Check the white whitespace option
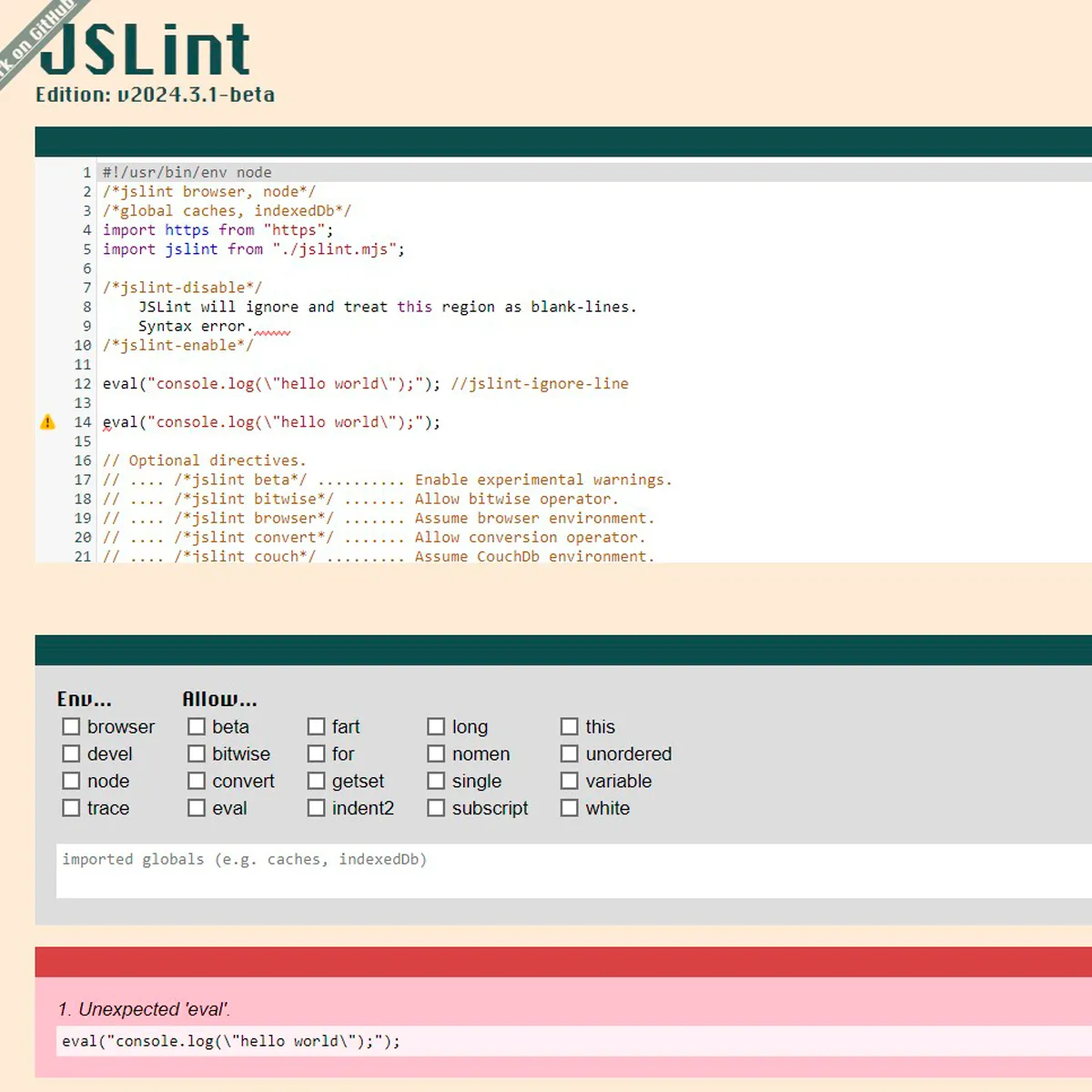1092x1092 pixels. (x=570, y=808)
